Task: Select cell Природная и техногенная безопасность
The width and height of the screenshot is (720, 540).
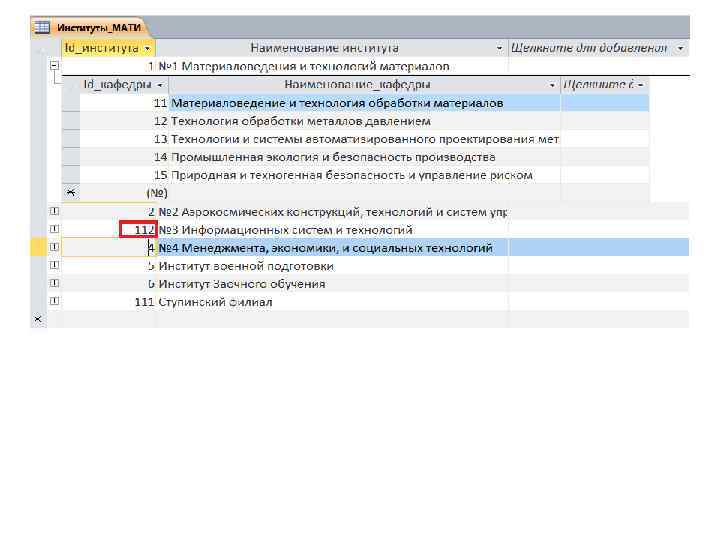Action: tap(365, 175)
